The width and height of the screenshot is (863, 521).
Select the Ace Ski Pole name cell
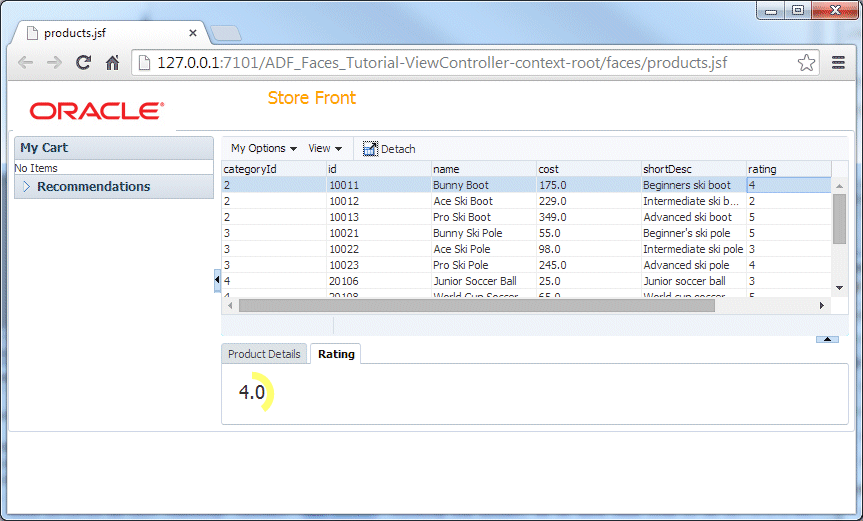pos(483,249)
